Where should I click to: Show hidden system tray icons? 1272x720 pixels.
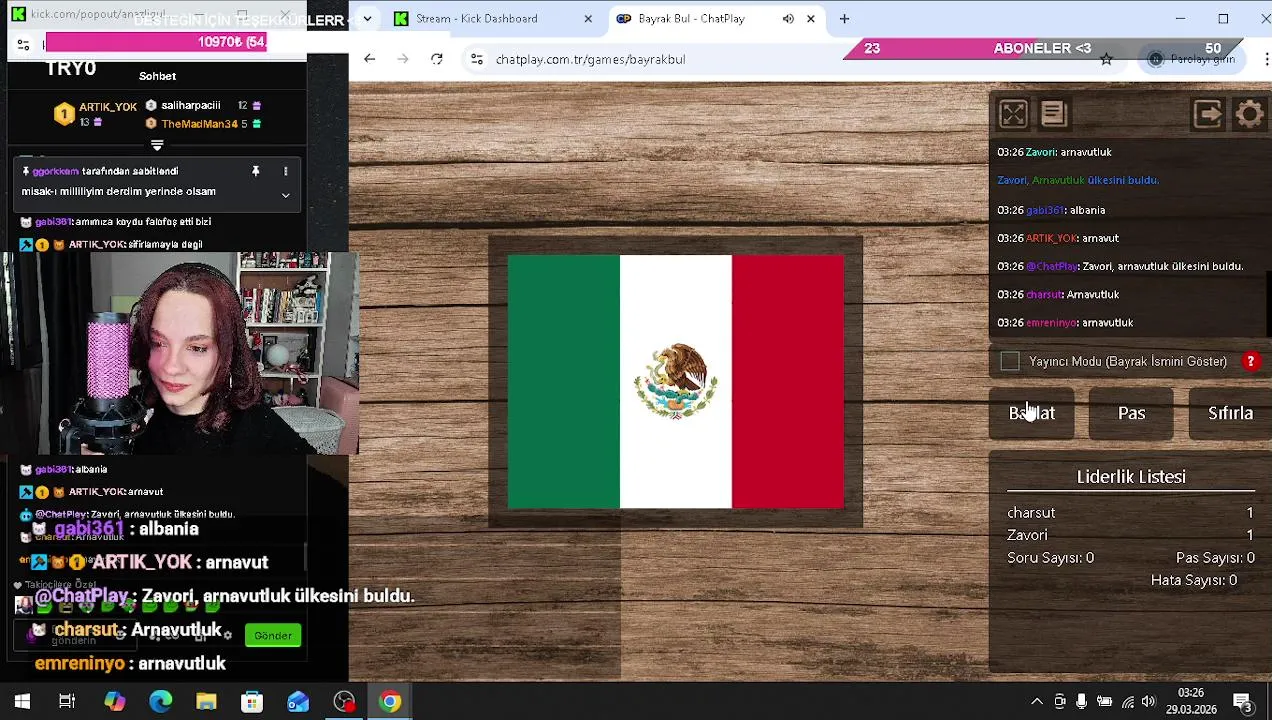1037,702
